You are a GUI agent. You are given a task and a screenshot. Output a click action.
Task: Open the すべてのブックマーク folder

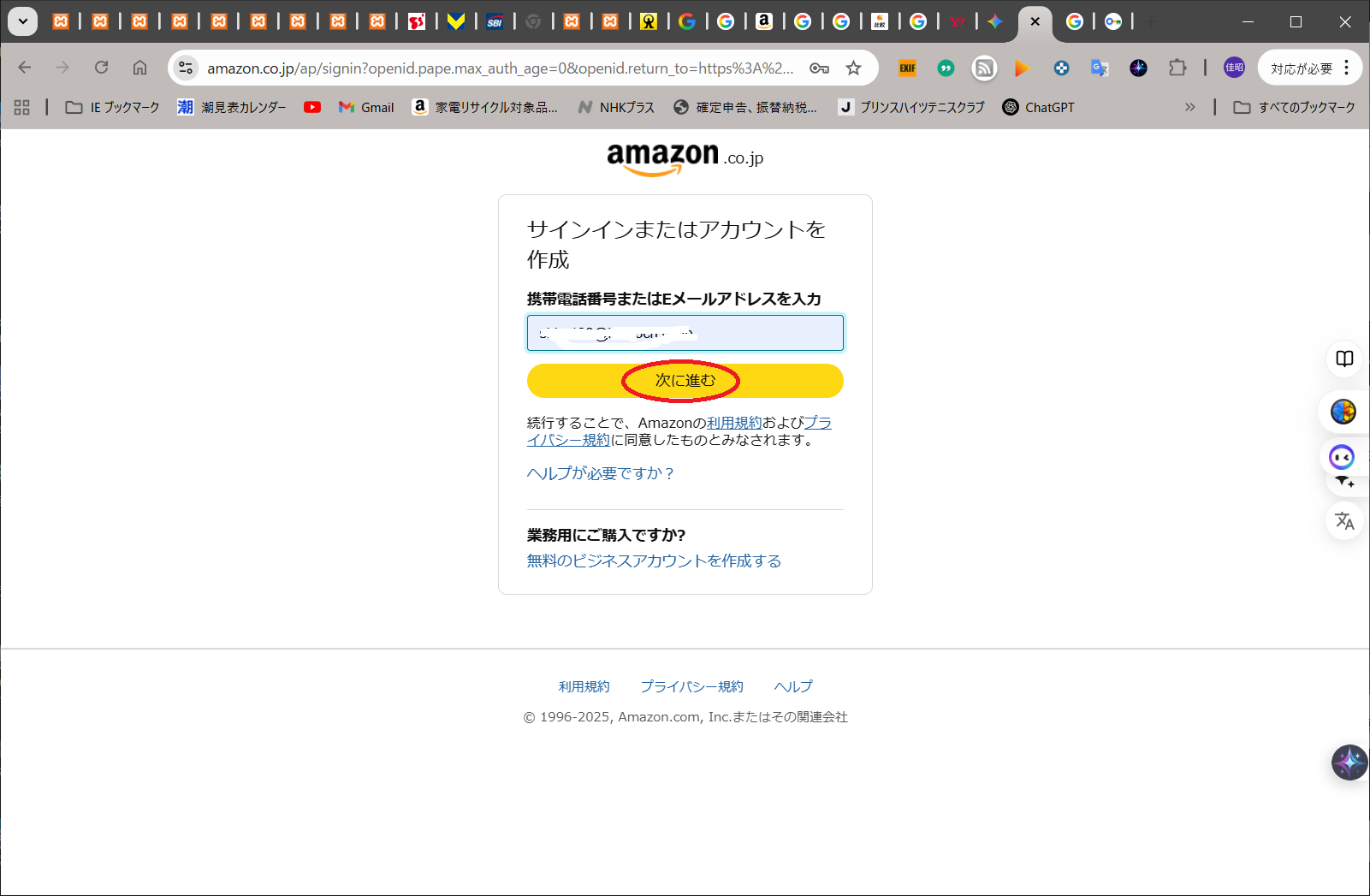(x=1294, y=107)
